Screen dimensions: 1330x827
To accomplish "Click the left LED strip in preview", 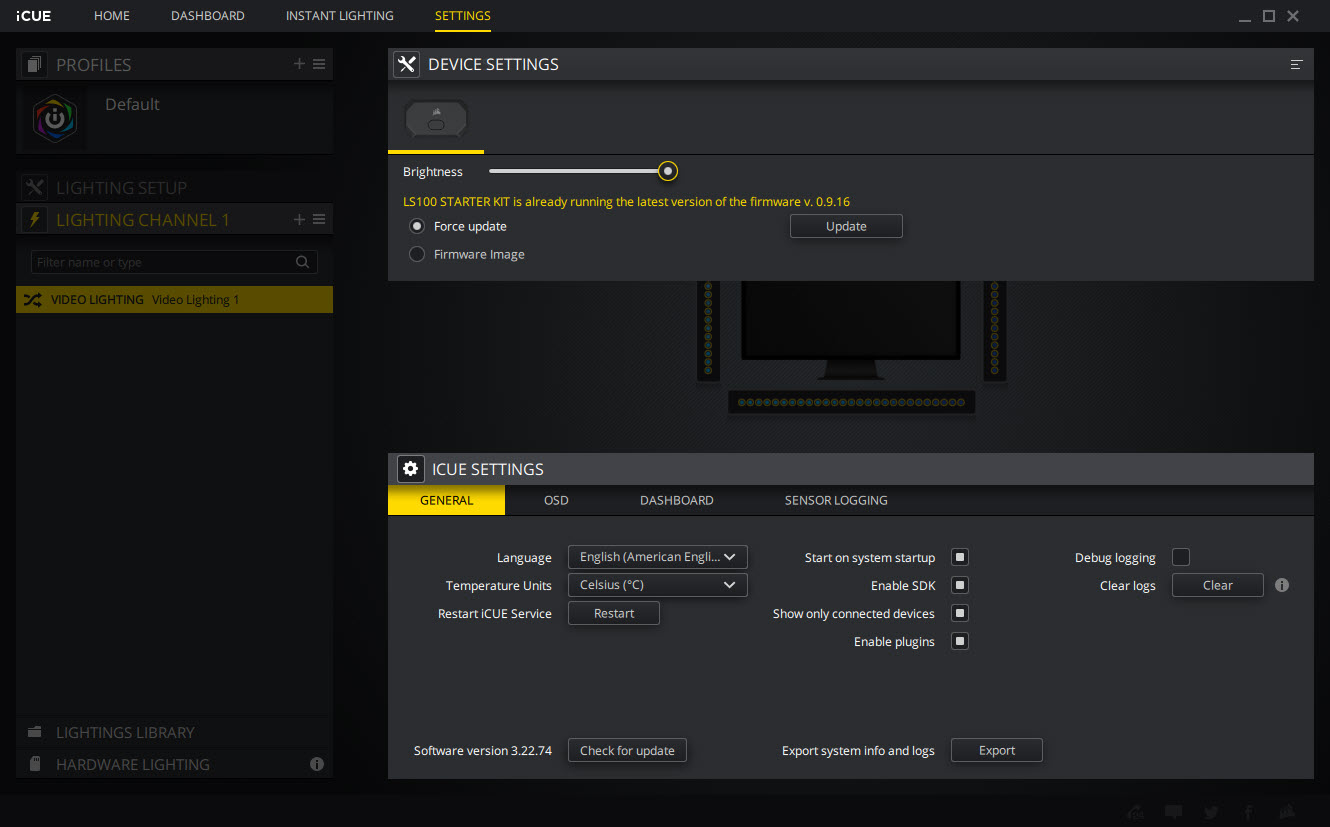I will coord(708,330).
